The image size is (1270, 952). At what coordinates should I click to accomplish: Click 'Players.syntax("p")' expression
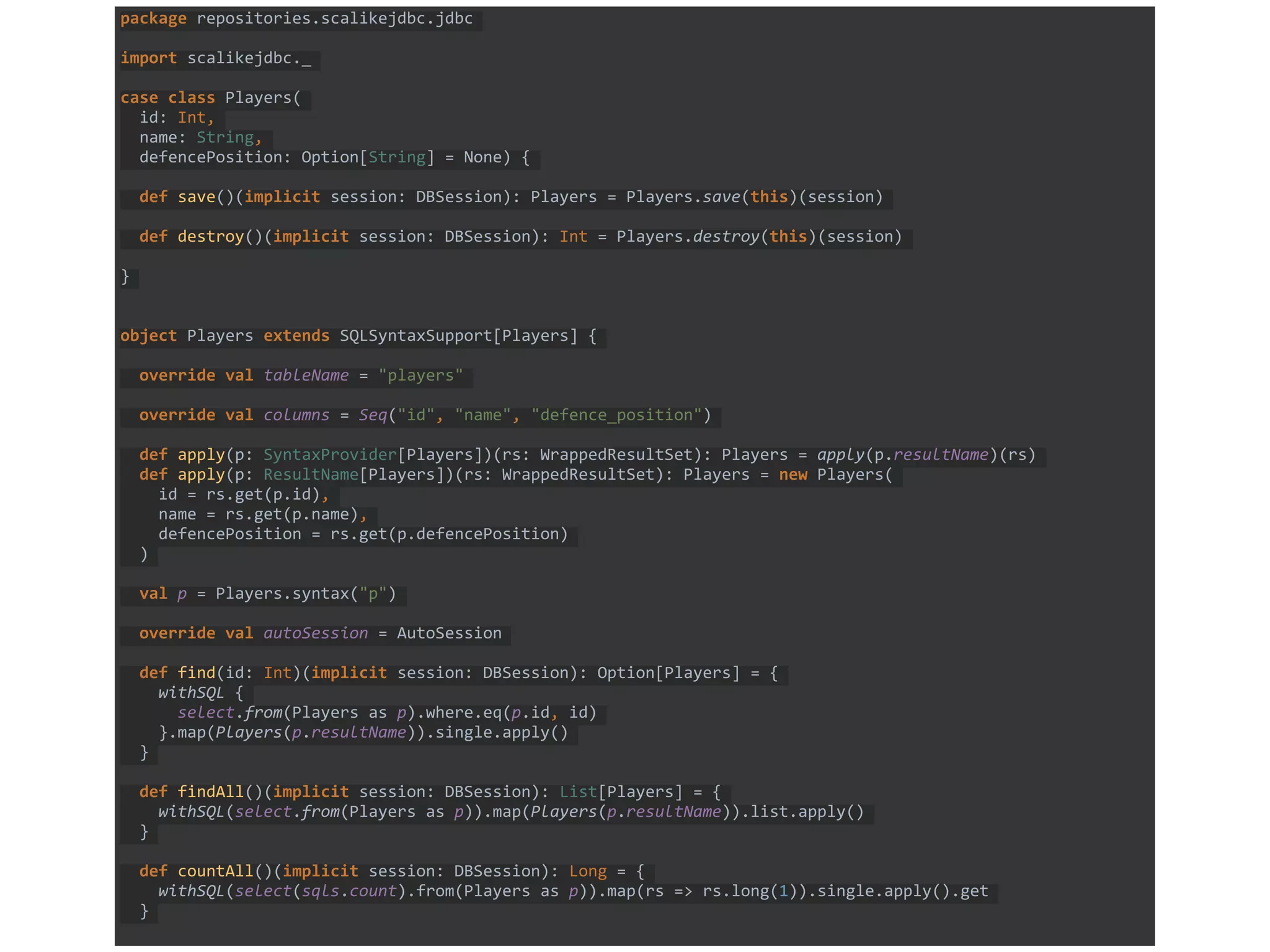pyautogui.click(x=306, y=594)
